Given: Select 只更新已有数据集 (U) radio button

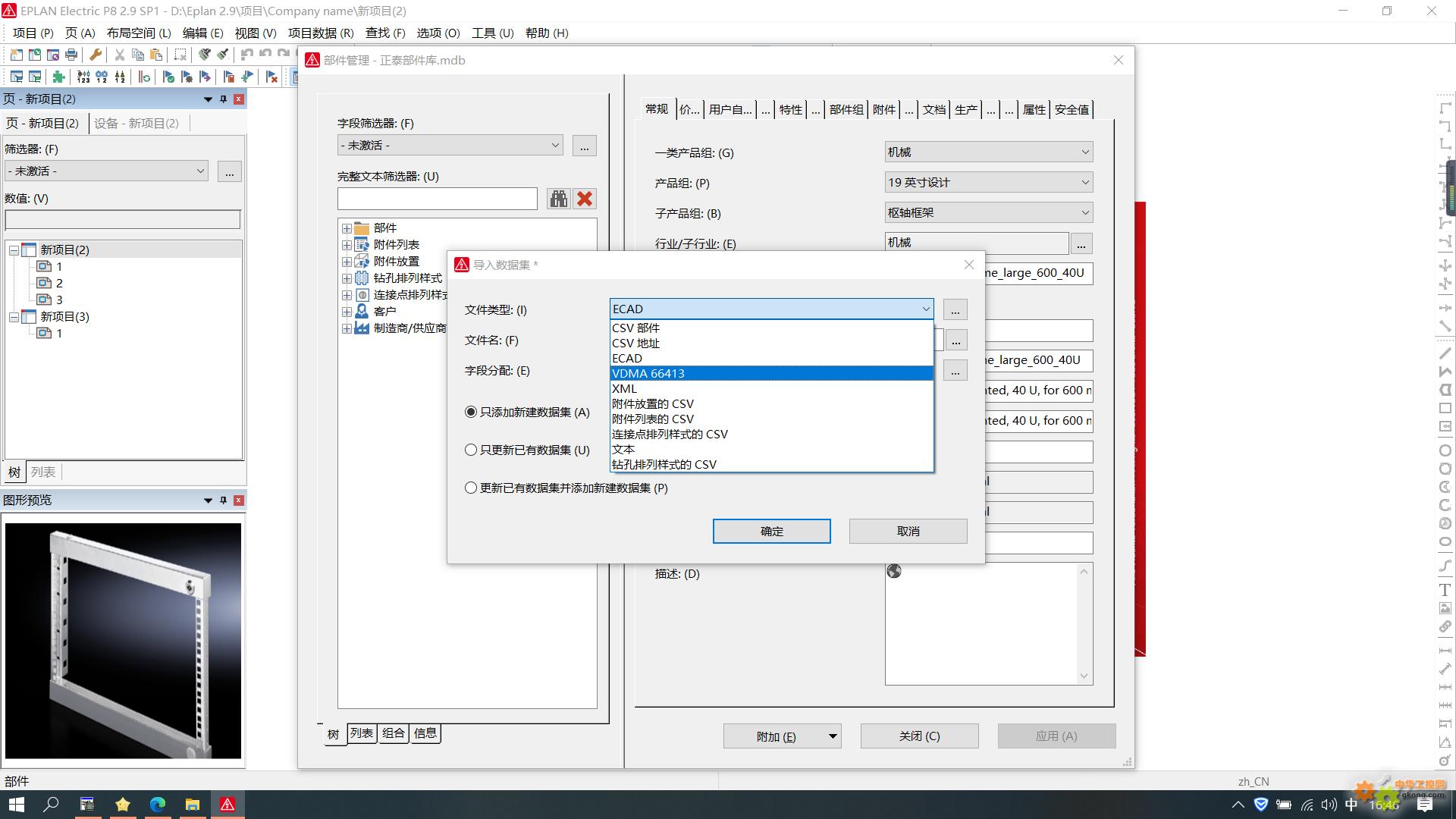Looking at the screenshot, I should (x=471, y=450).
